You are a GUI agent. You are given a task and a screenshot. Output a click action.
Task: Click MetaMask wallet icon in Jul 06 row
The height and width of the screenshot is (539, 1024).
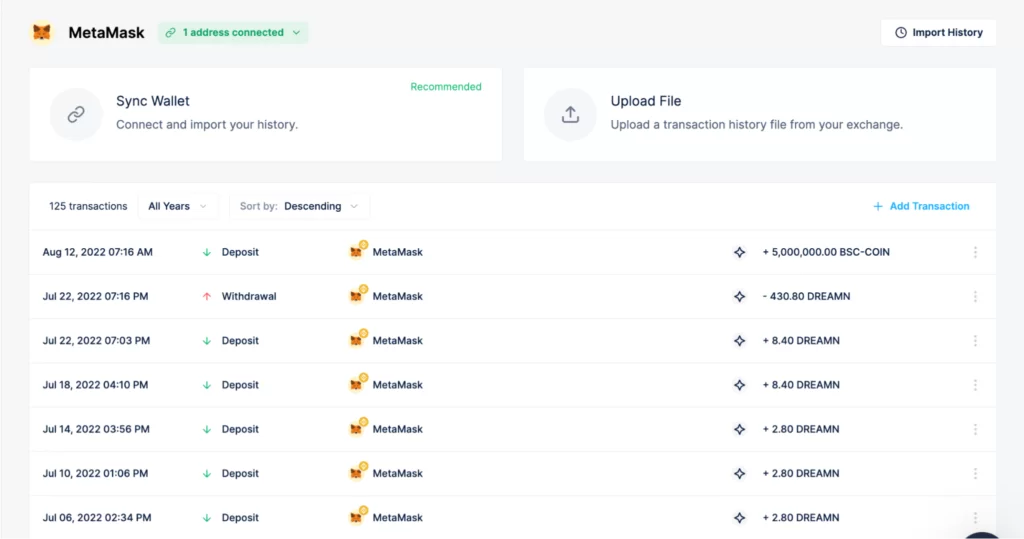point(358,516)
